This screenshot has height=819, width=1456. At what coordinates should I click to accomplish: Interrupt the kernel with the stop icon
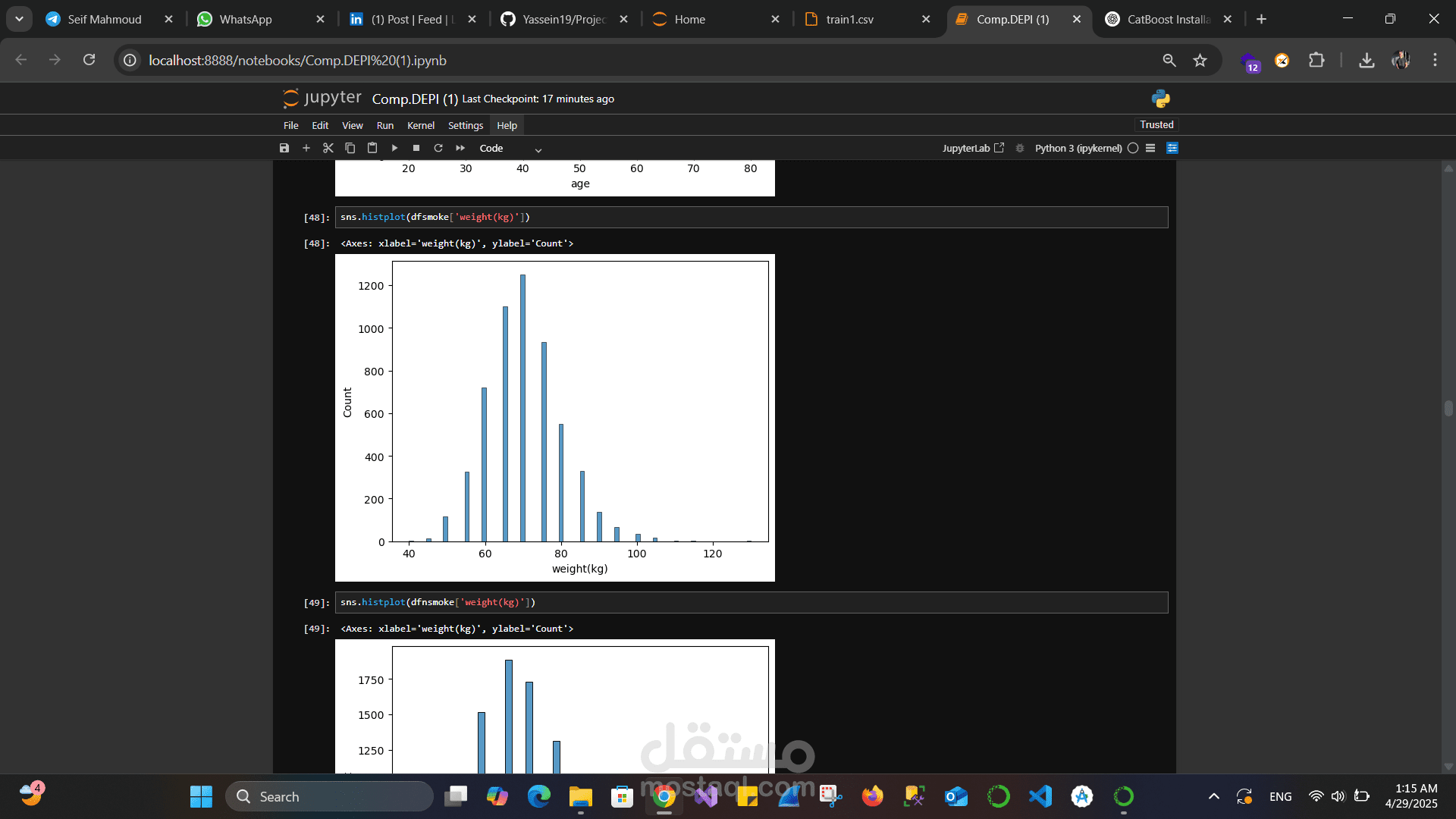[416, 148]
